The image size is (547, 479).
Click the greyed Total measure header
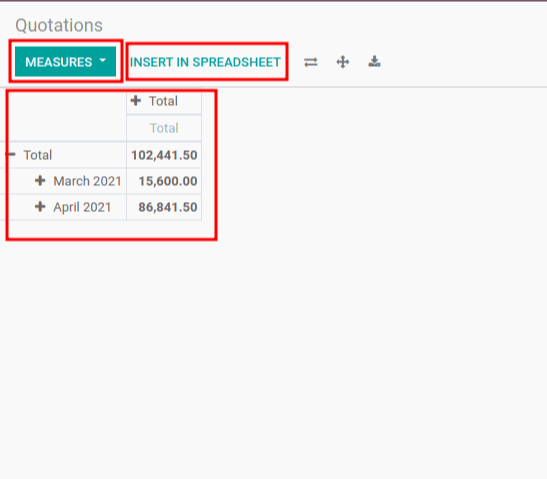164,128
